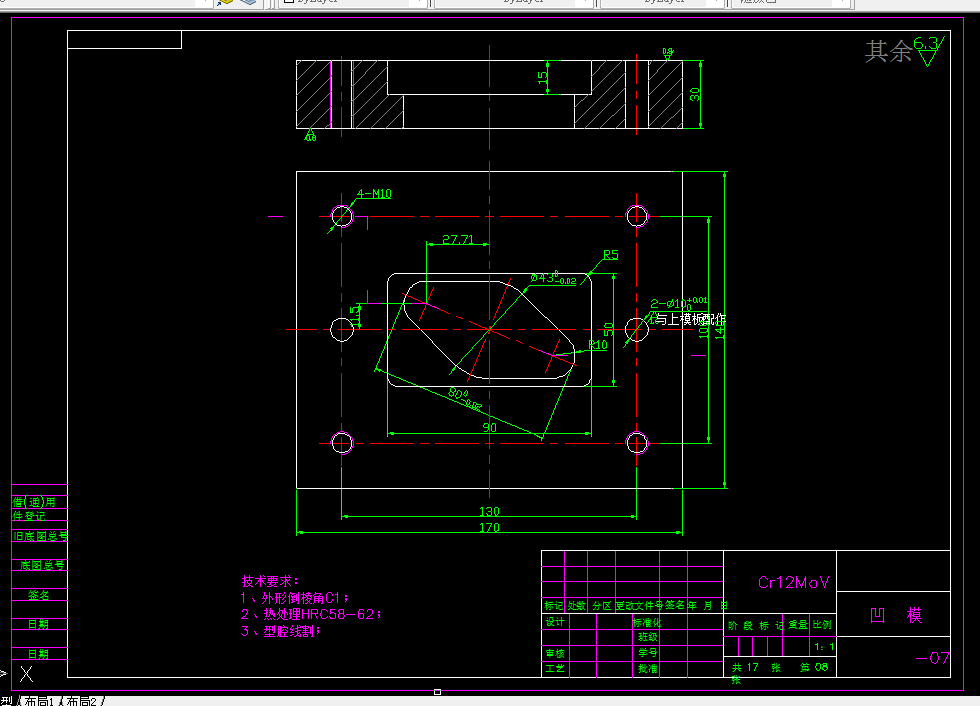Select the 旧底图总号 side margin label
Image resolution: width=980 pixels, height=706 pixels.
pyautogui.click(x=41, y=536)
